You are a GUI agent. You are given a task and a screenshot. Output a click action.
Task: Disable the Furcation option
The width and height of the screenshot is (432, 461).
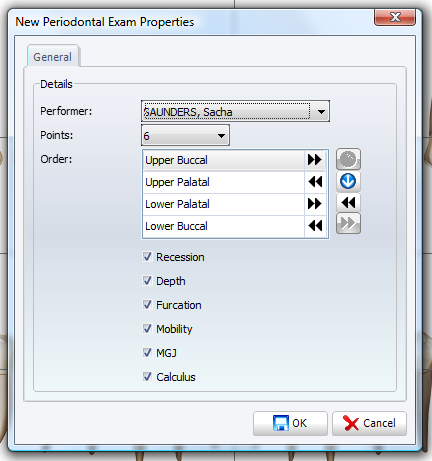tap(147, 305)
